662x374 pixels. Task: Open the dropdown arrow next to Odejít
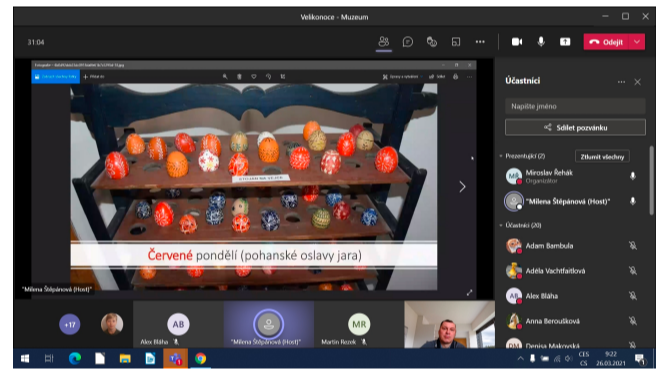(x=637, y=42)
